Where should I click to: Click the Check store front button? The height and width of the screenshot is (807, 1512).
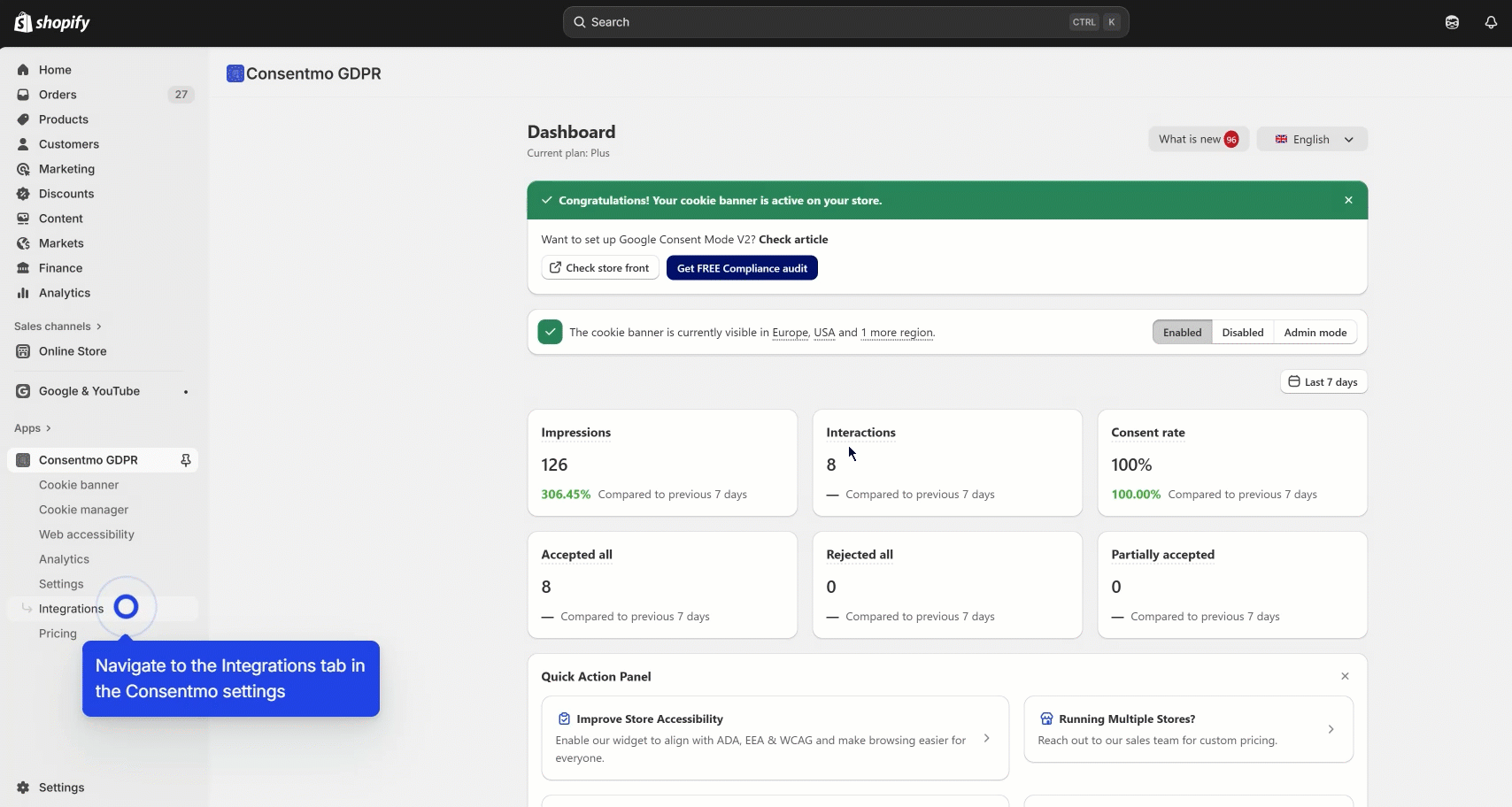click(x=599, y=268)
